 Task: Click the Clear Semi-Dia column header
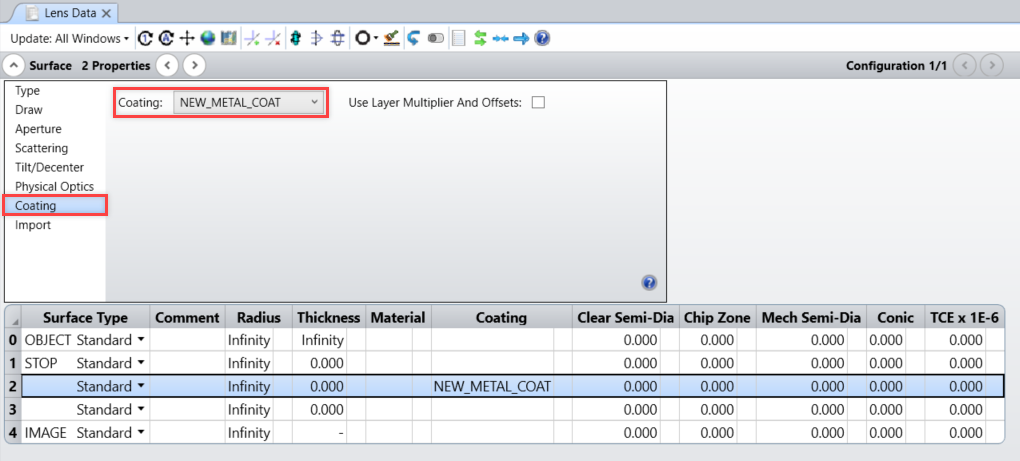tap(625, 317)
